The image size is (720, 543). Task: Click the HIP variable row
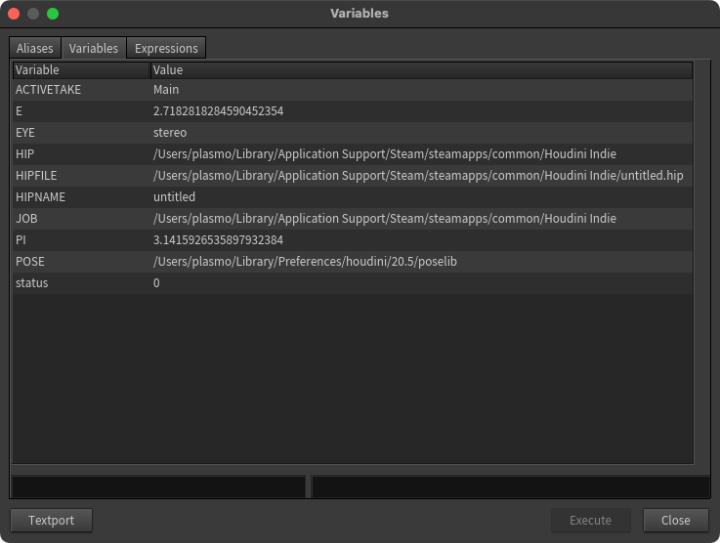25,154
